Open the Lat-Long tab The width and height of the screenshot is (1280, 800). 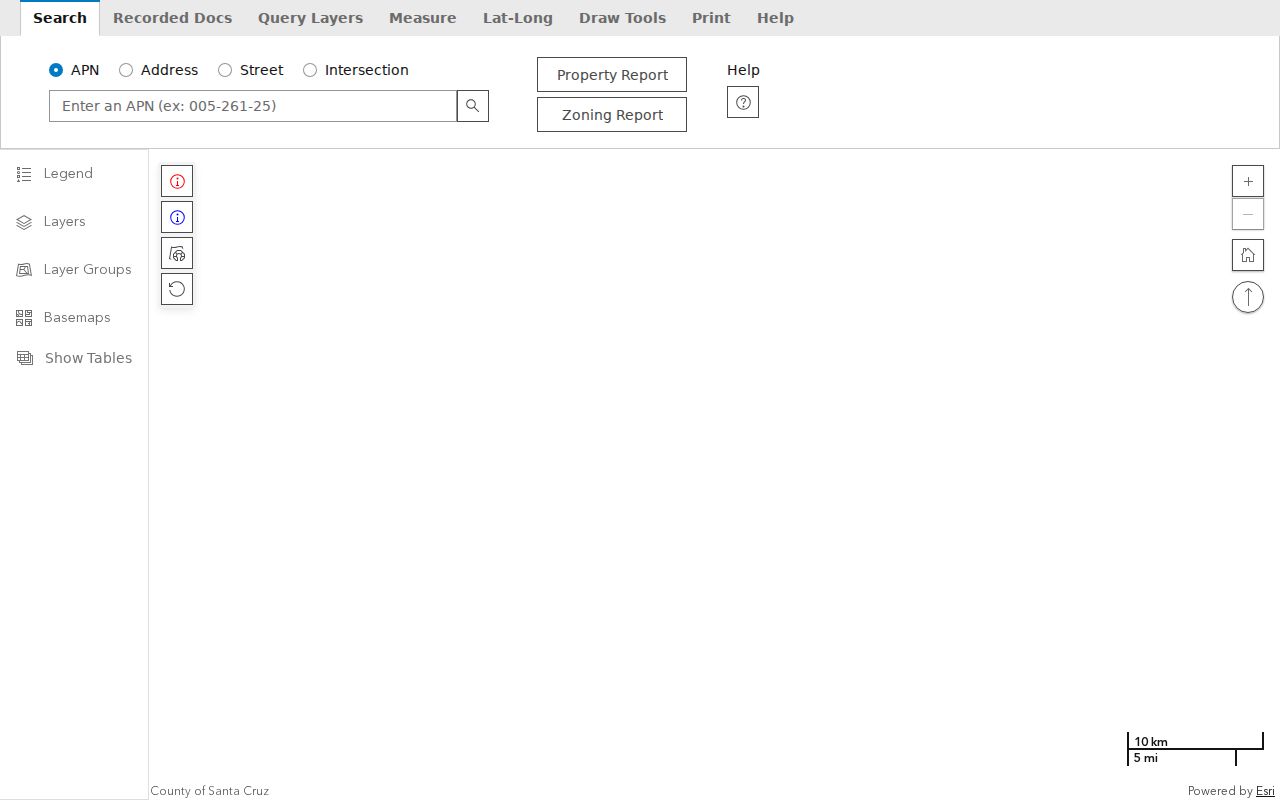pyautogui.click(x=517, y=18)
